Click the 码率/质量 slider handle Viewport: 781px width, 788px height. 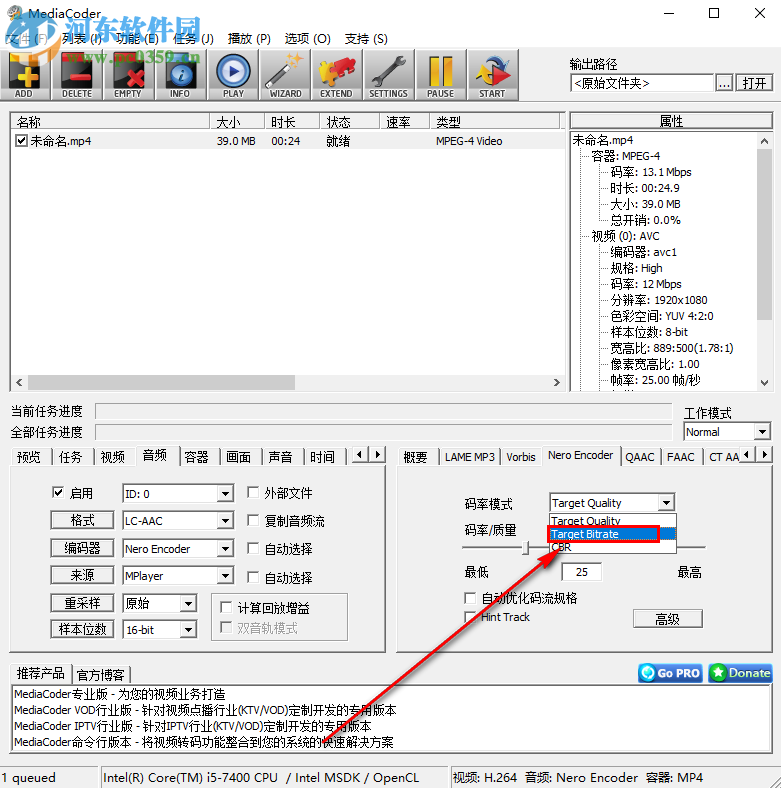click(525, 547)
